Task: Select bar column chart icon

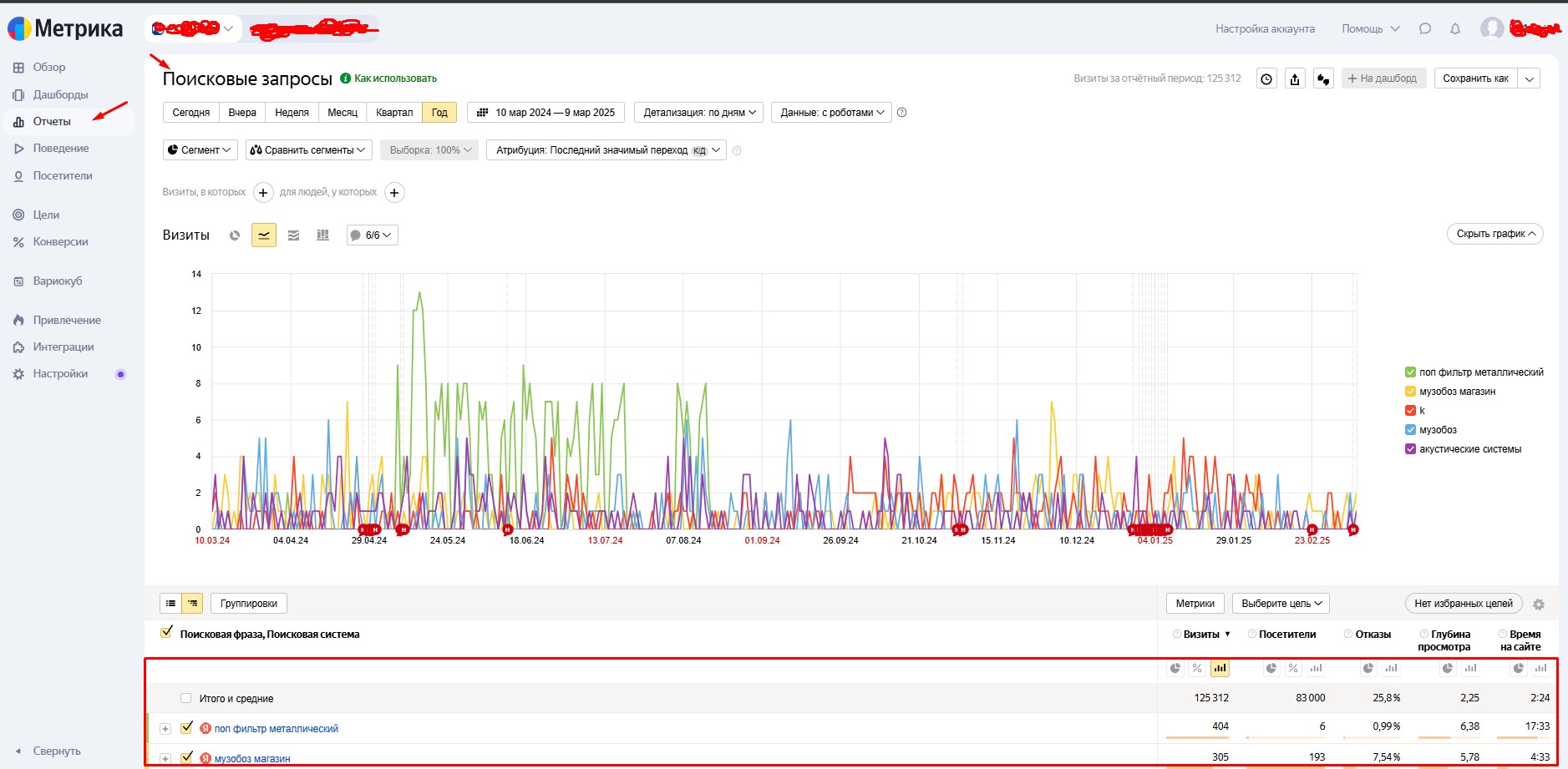Action: tap(322, 235)
